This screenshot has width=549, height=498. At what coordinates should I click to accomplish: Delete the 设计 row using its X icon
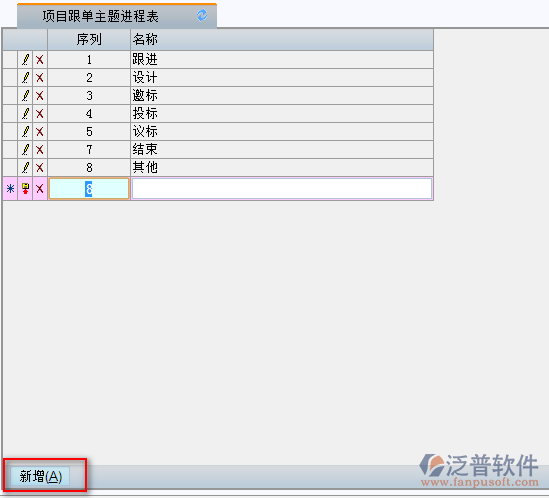coord(40,77)
